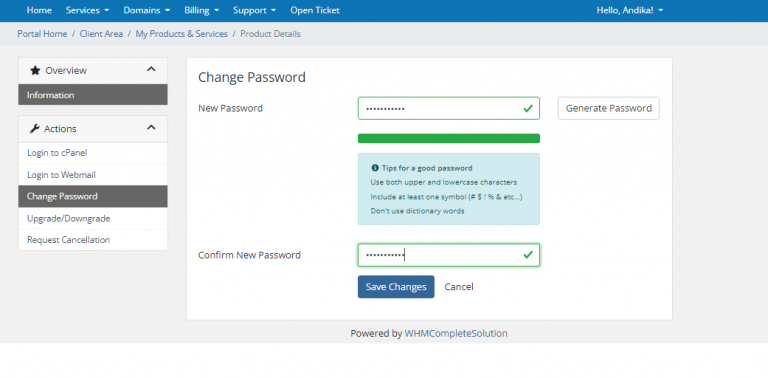
Task: Open the Hello, Andika! account menu
Action: (x=629, y=10)
